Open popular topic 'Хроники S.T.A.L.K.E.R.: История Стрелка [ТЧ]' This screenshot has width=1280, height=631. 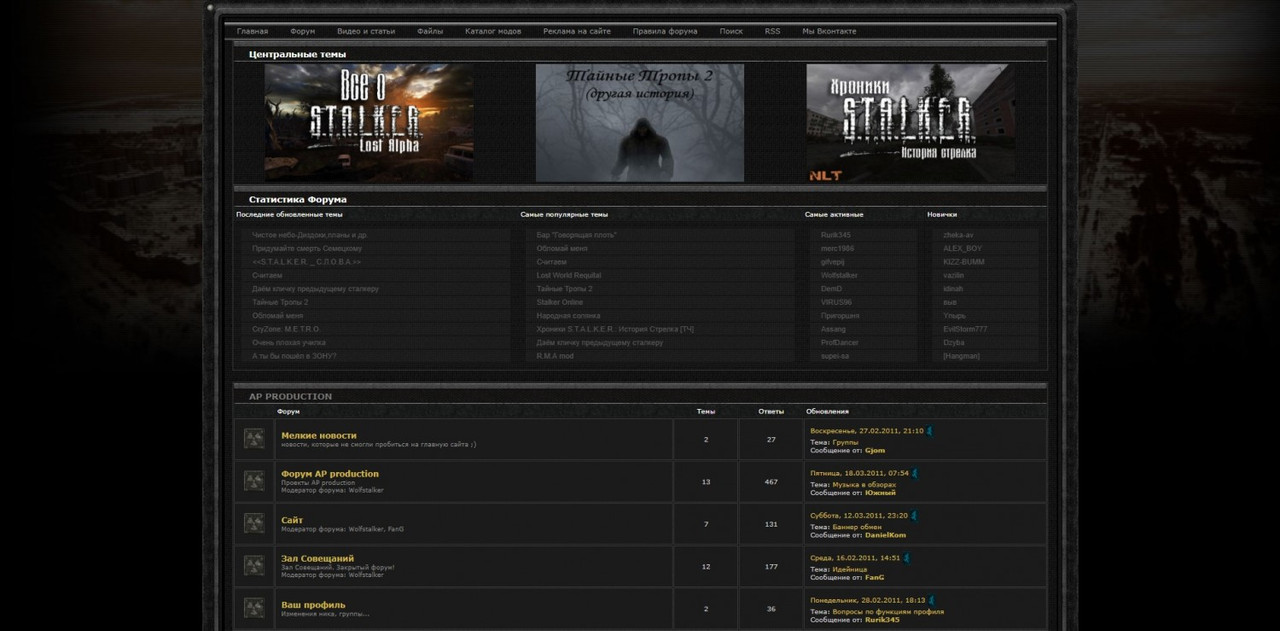(614, 329)
